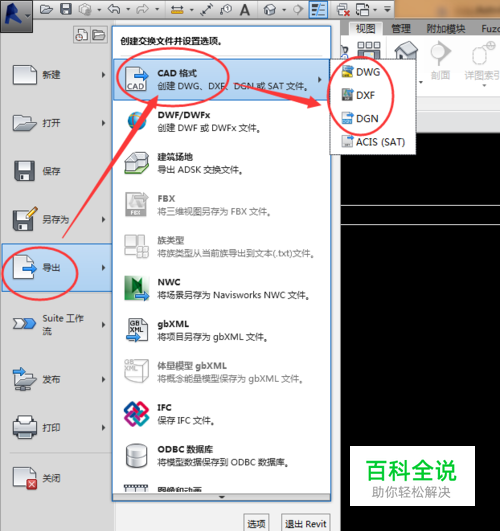Show the Recent Documents list icon
This screenshot has height=531, width=500.
pos(82,35)
